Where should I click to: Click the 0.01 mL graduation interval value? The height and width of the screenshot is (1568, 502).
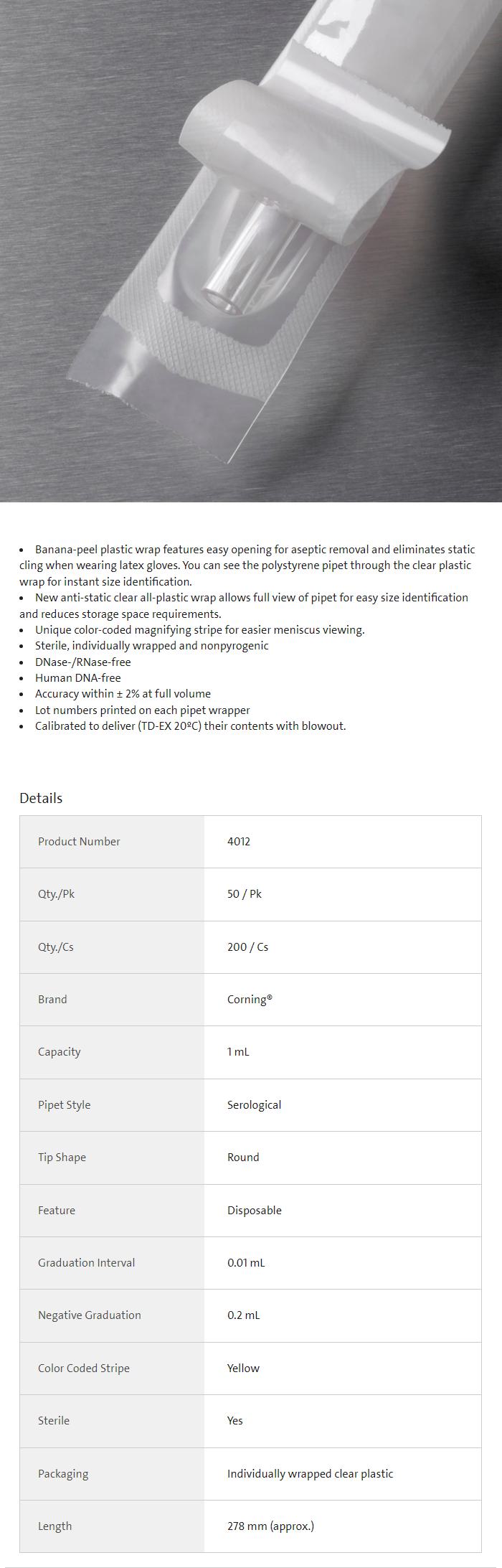click(x=246, y=1262)
